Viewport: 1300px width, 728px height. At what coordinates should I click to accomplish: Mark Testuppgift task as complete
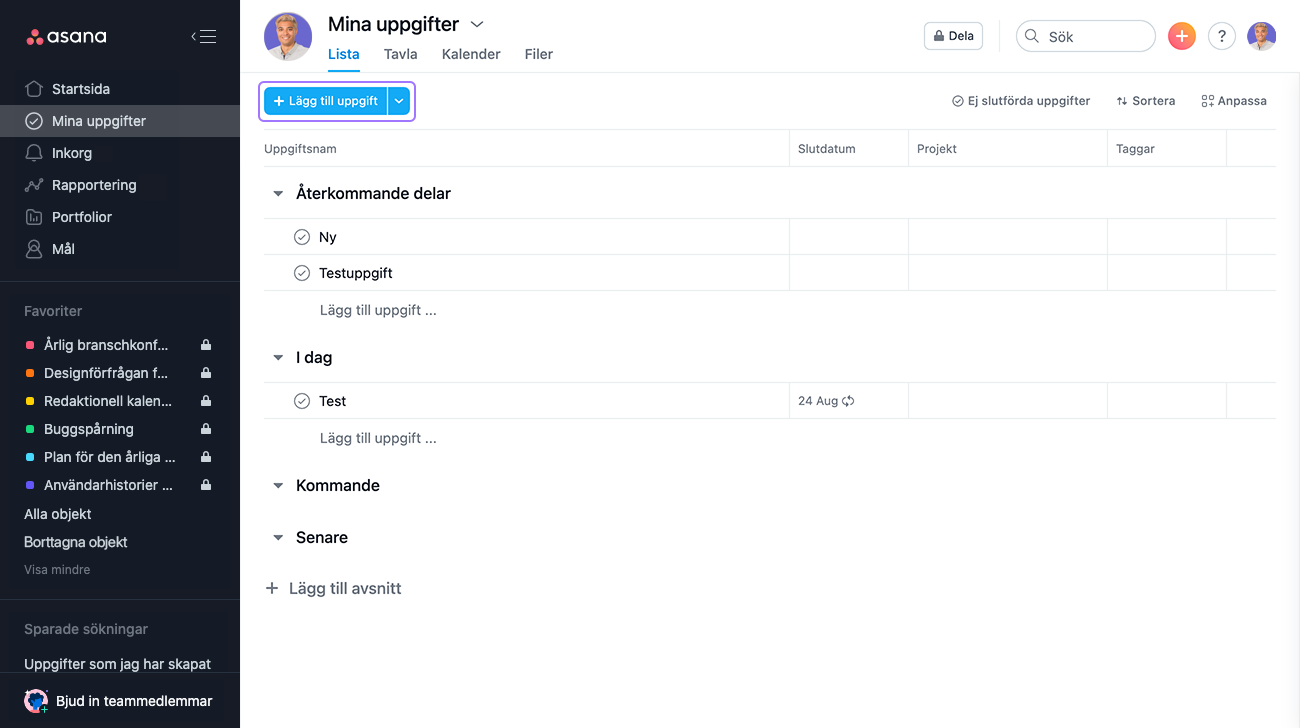click(302, 273)
